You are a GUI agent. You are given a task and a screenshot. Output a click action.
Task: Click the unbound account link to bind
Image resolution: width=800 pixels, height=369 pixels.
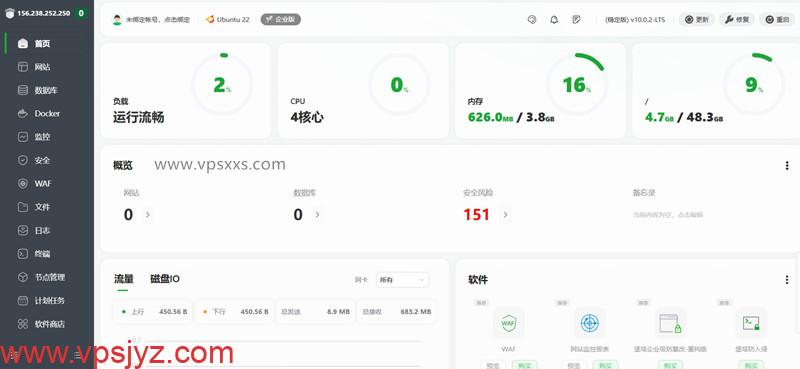(158, 19)
